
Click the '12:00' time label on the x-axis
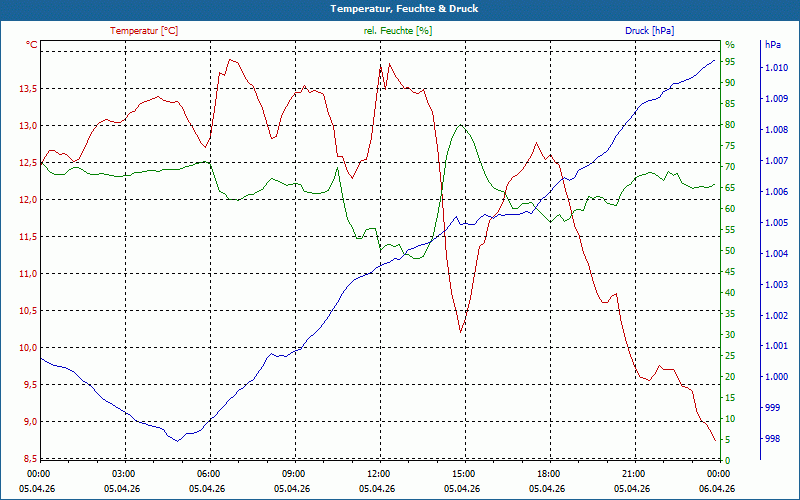click(x=378, y=474)
